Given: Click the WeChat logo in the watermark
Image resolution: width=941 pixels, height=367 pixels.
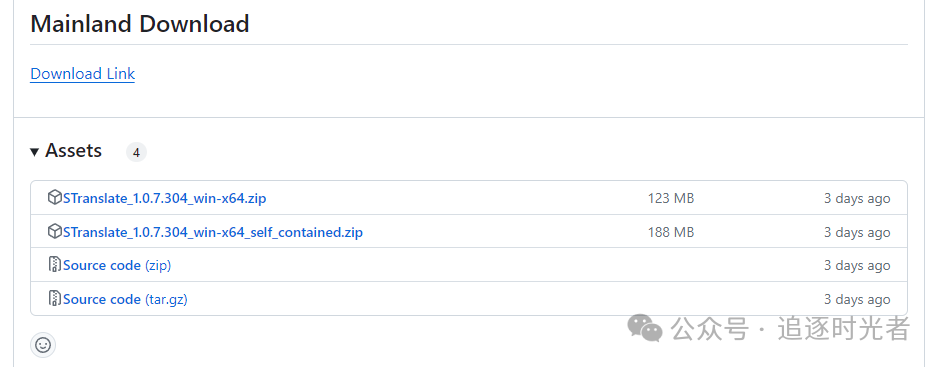Looking at the screenshot, I should coord(645,327).
